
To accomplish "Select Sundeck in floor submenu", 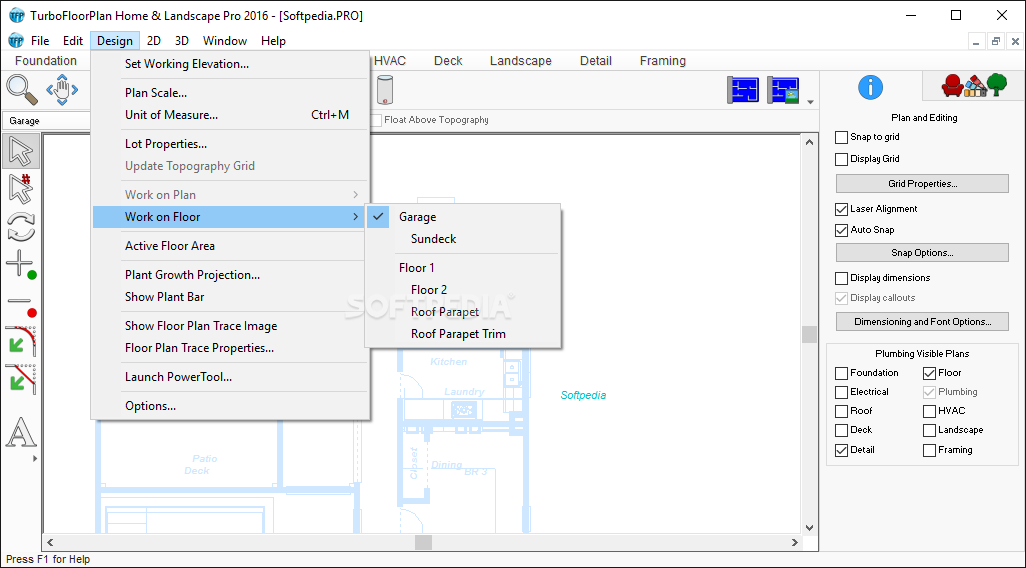I will (x=463, y=239).
